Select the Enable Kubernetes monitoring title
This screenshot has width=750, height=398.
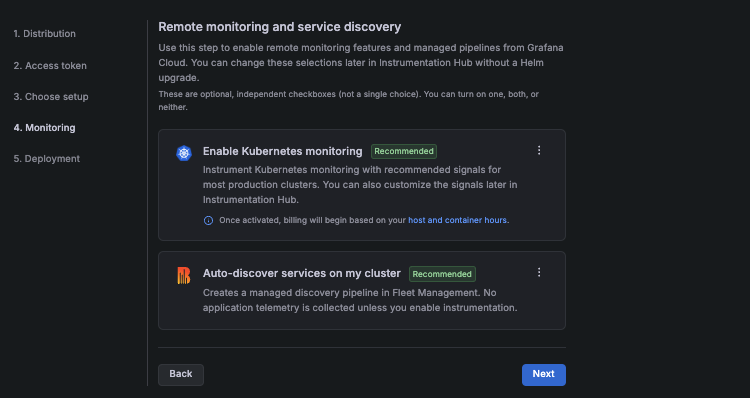(x=283, y=151)
